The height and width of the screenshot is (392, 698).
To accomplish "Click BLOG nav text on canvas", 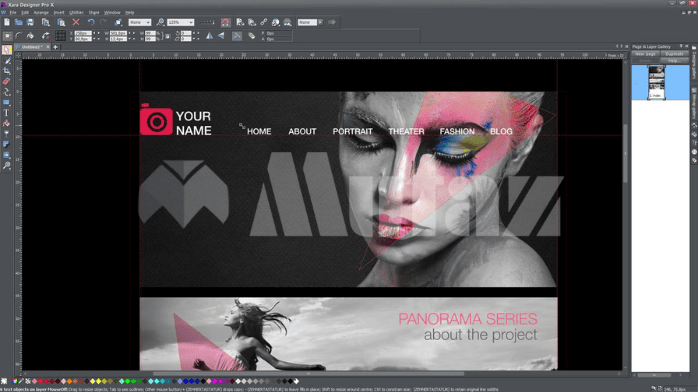I will pyautogui.click(x=501, y=131).
